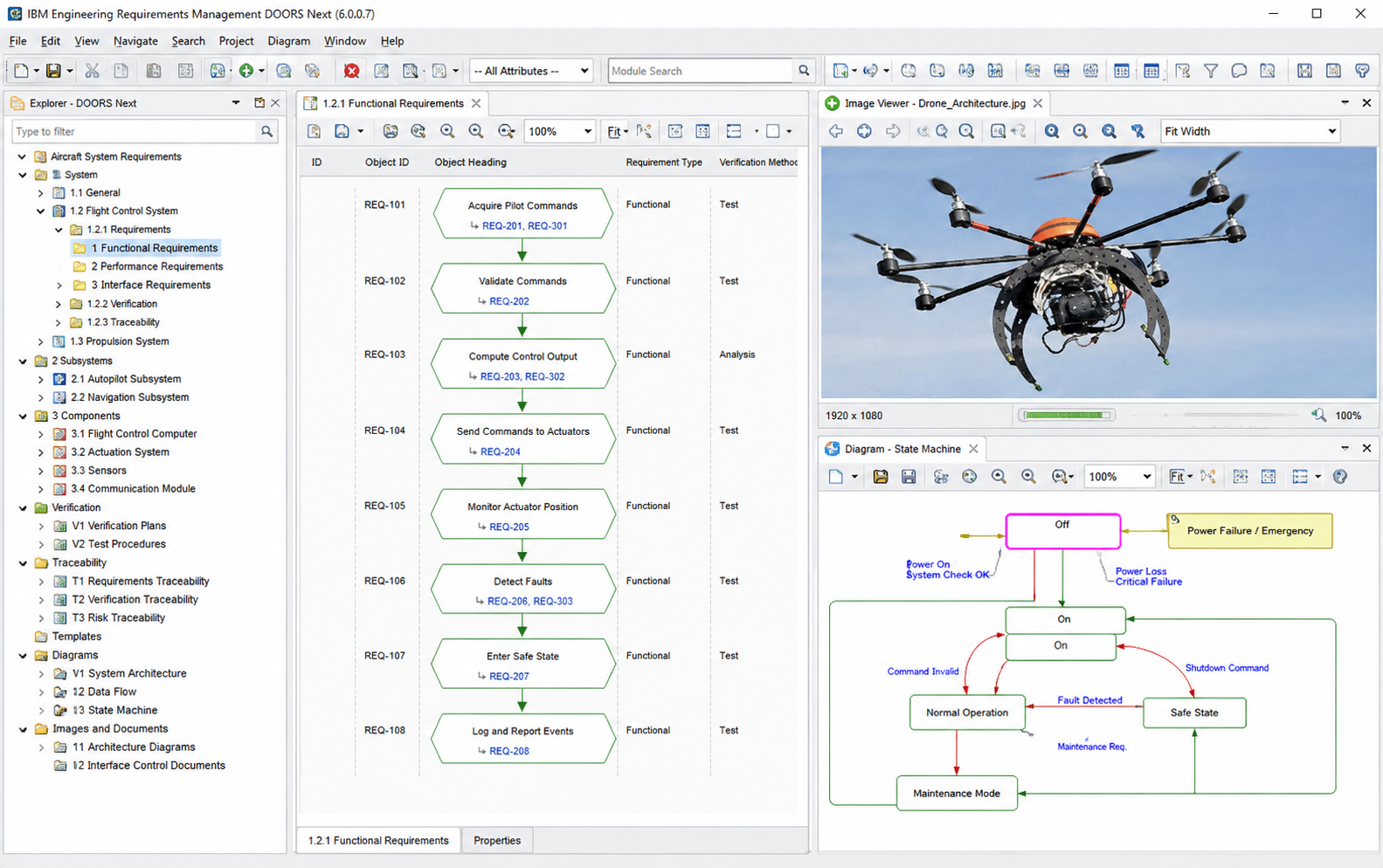The image size is (1383, 868).
Task: Open the REQ-204 link
Action: (x=501, y=451)
